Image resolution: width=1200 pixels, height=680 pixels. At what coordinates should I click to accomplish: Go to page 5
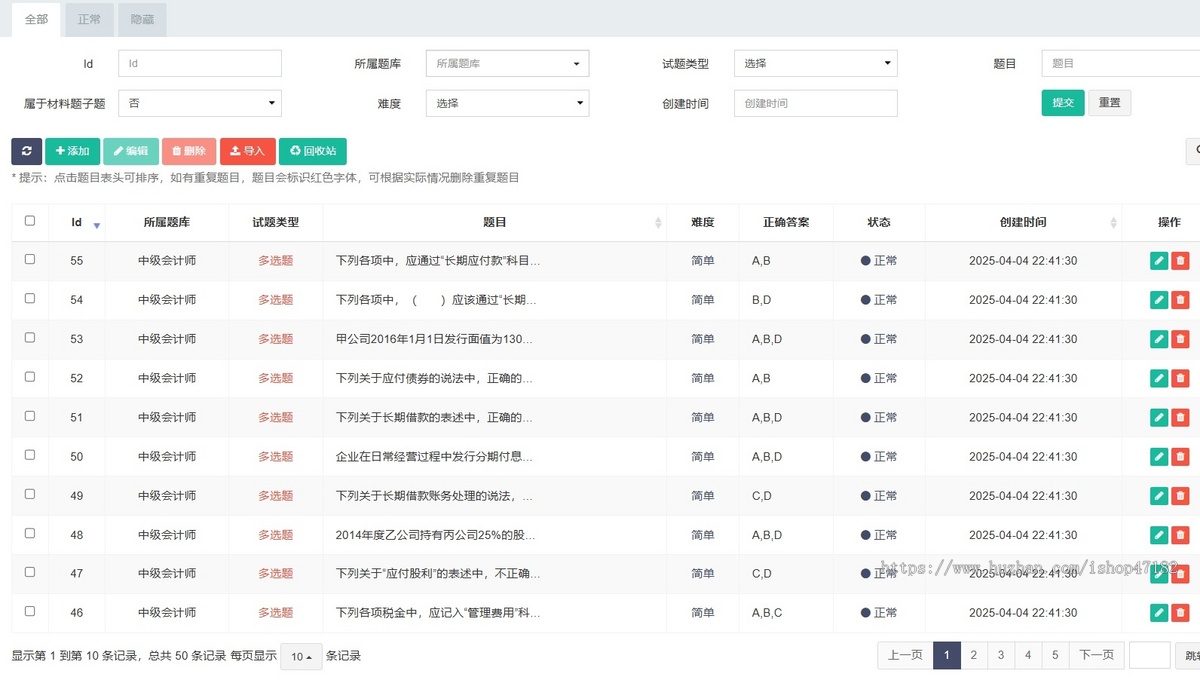1055,655
